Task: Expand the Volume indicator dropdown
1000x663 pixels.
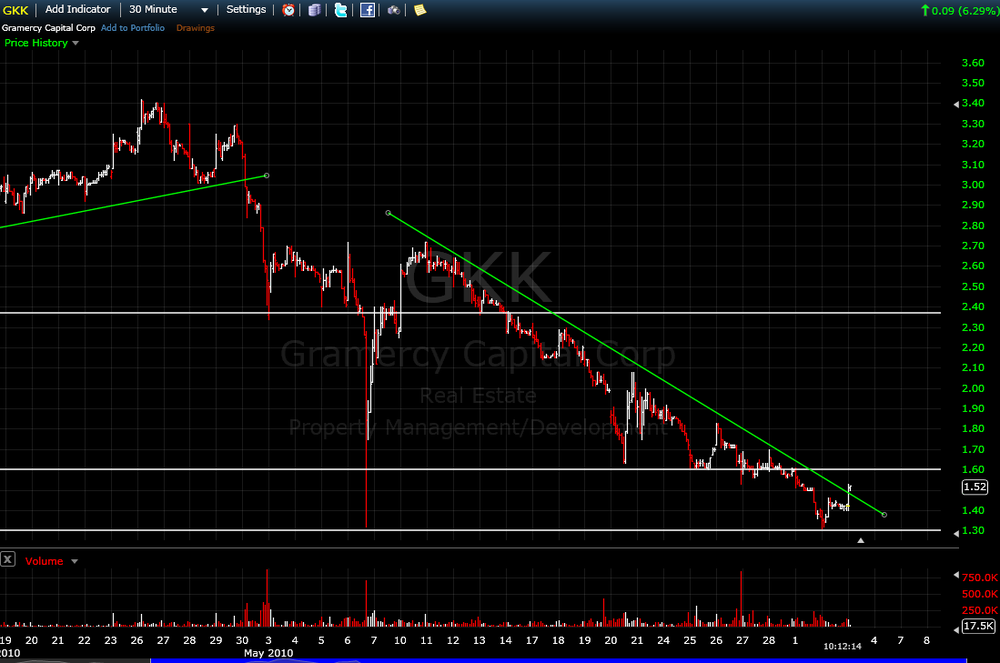Action: 75,562
